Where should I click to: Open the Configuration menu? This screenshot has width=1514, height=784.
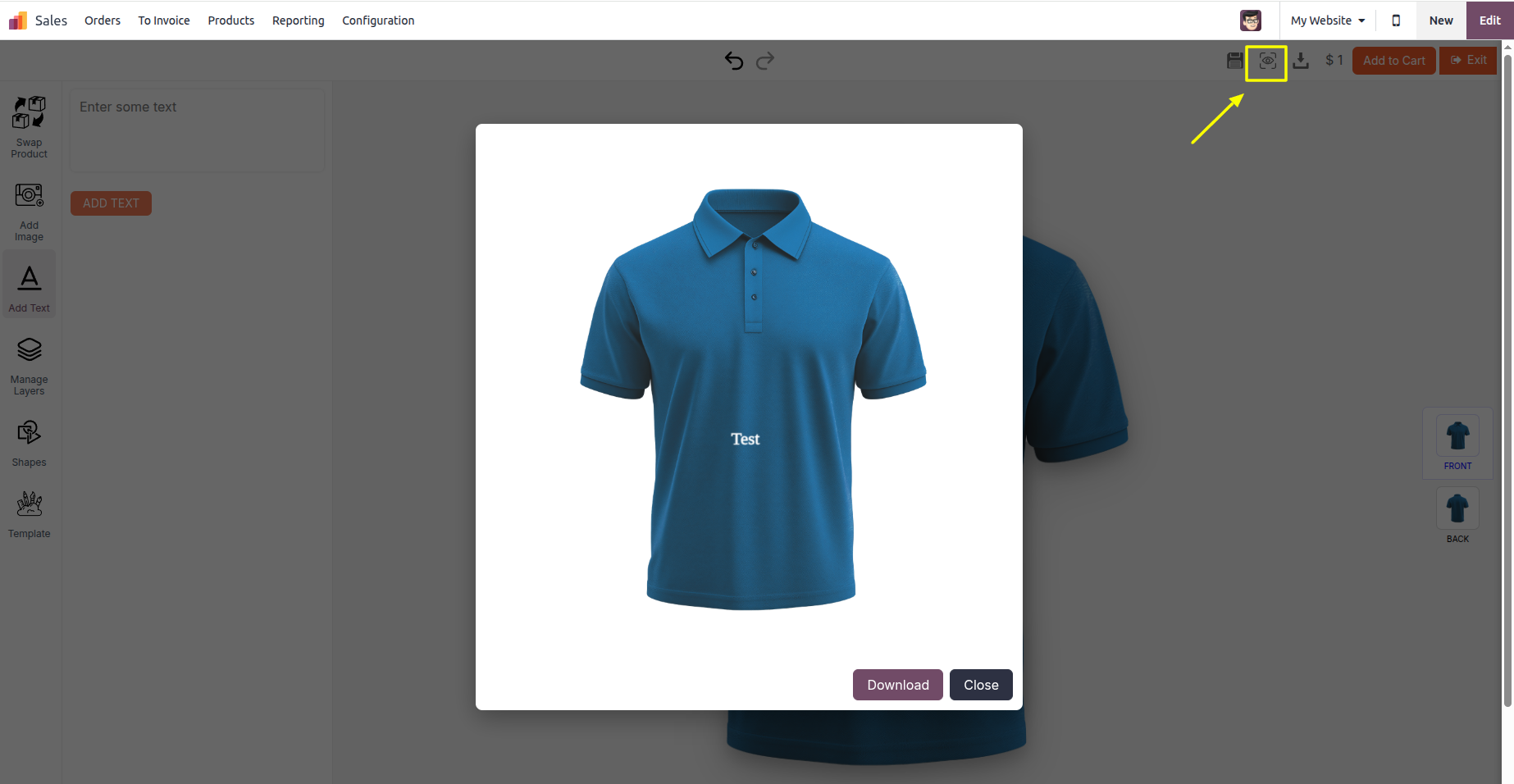(x=378, y=21)
